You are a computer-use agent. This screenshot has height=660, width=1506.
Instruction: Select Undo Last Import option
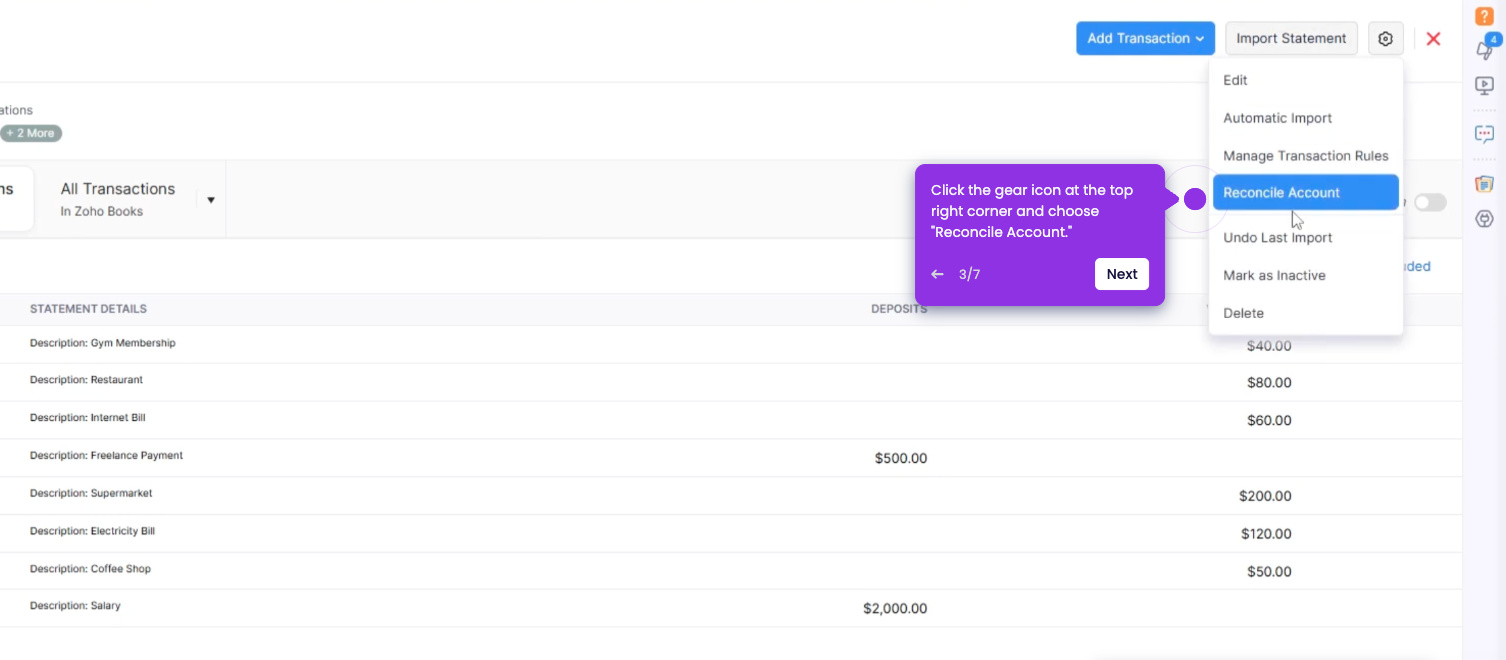(x=1305, y=238)
